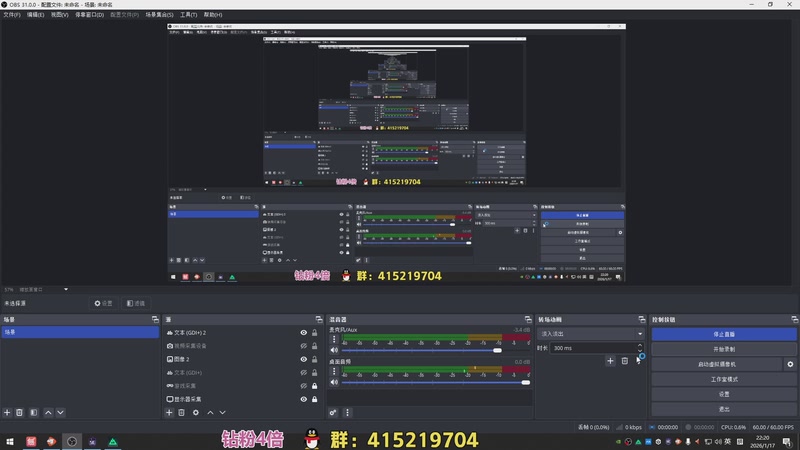Open the 场景集合(S) menu
This screenshot has height=450, width=800.
click(x=159, y=15)
